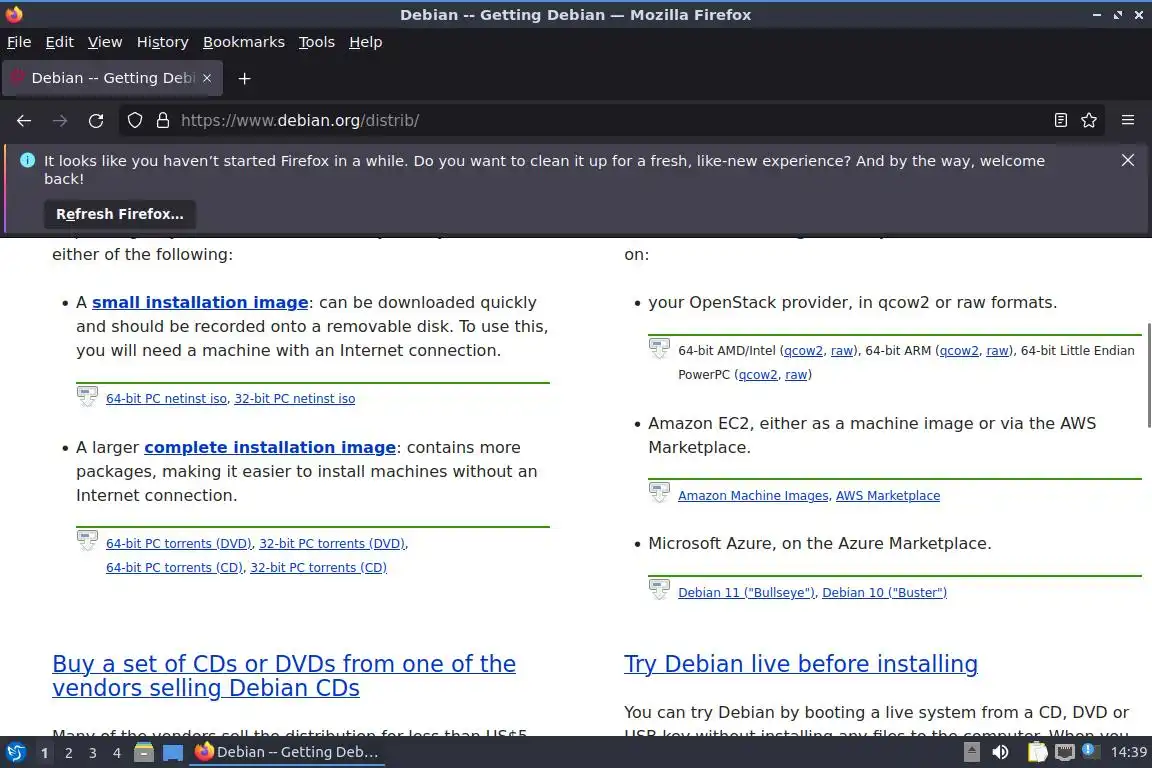Viewport: 1152px width, 768px height.
Task: Open the File menu
Action: [x=19, y=42]
